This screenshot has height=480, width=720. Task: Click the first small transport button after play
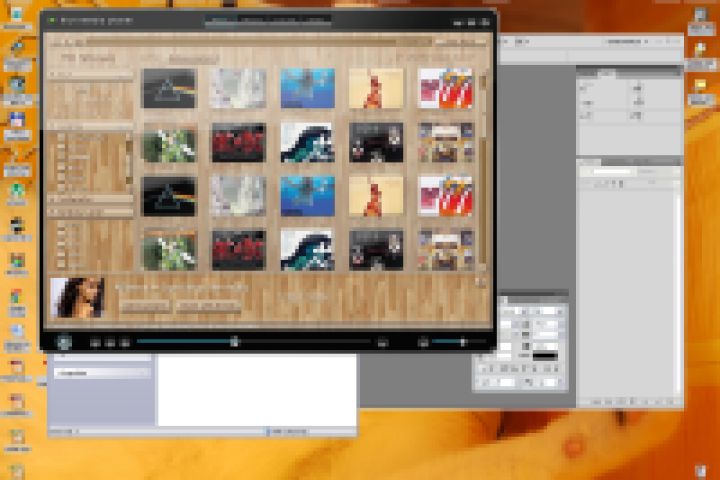95,343
